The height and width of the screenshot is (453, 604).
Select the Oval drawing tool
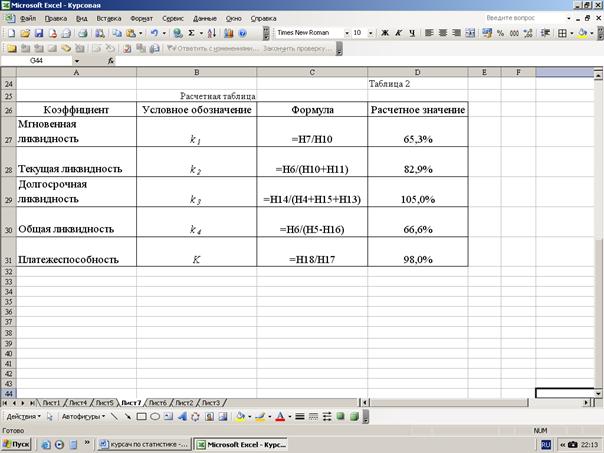155,415
